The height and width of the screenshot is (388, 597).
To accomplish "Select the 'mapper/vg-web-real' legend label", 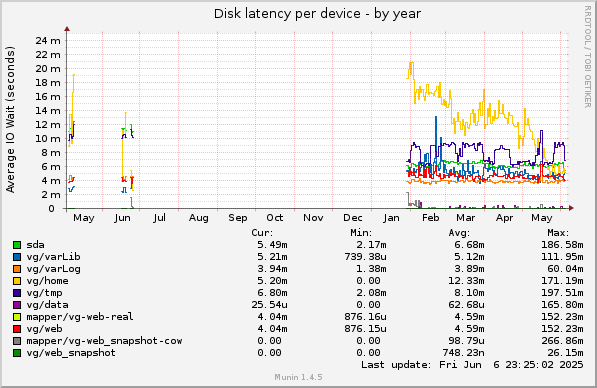I will pos(80,317).
